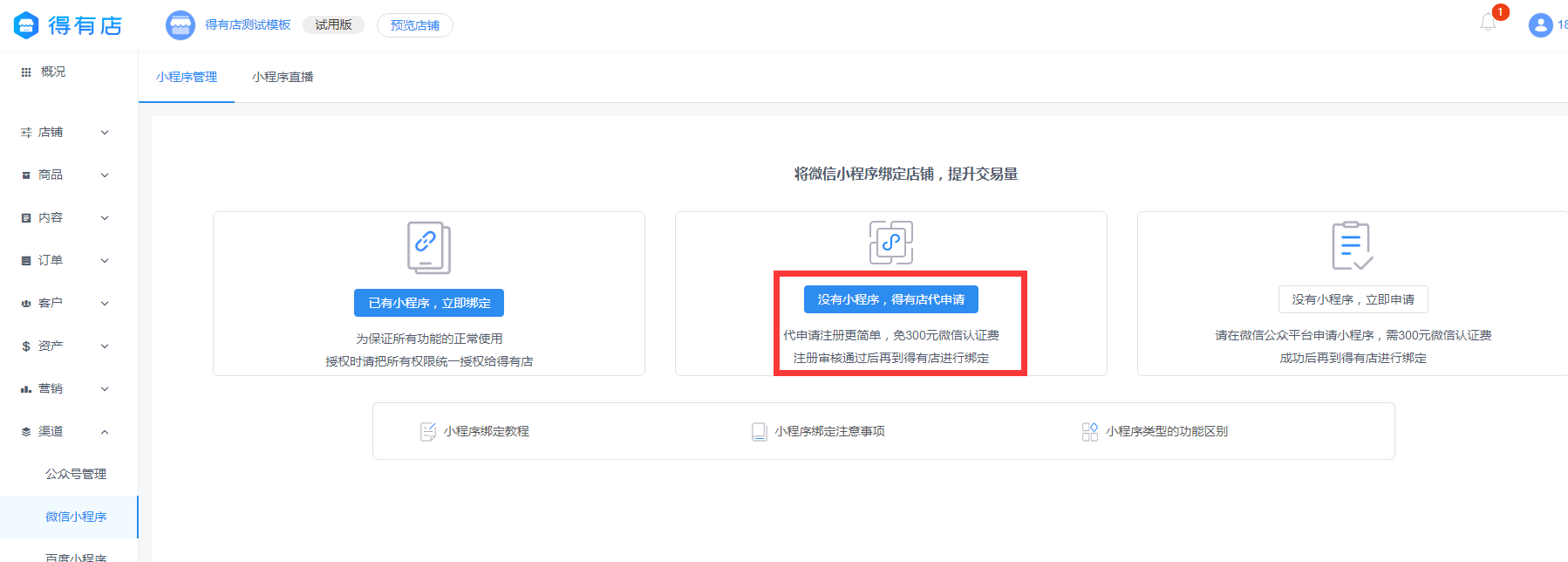This screenshot has width=1568, height=562.
Task: Expand the 营销 menu chevron
Action: pyautogui.click(x=105, y=389)
